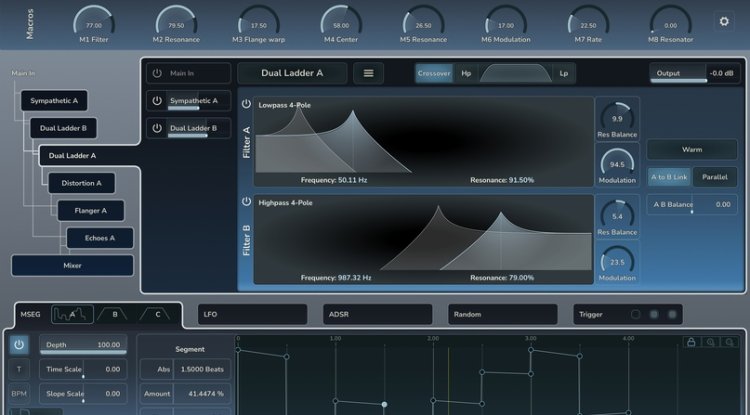Select the Sympathetic A module in the chain

pos(54,101)
